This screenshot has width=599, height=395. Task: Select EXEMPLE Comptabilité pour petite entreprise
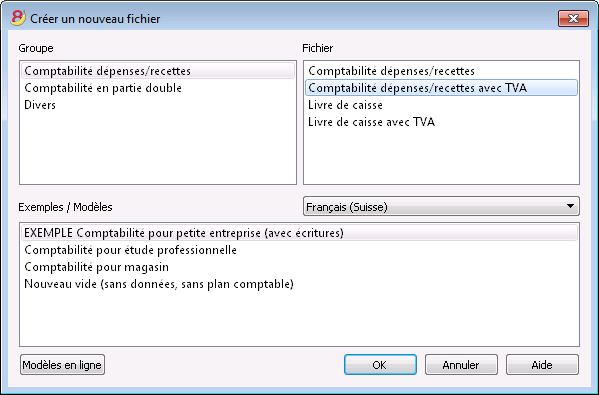click(300, 233)
